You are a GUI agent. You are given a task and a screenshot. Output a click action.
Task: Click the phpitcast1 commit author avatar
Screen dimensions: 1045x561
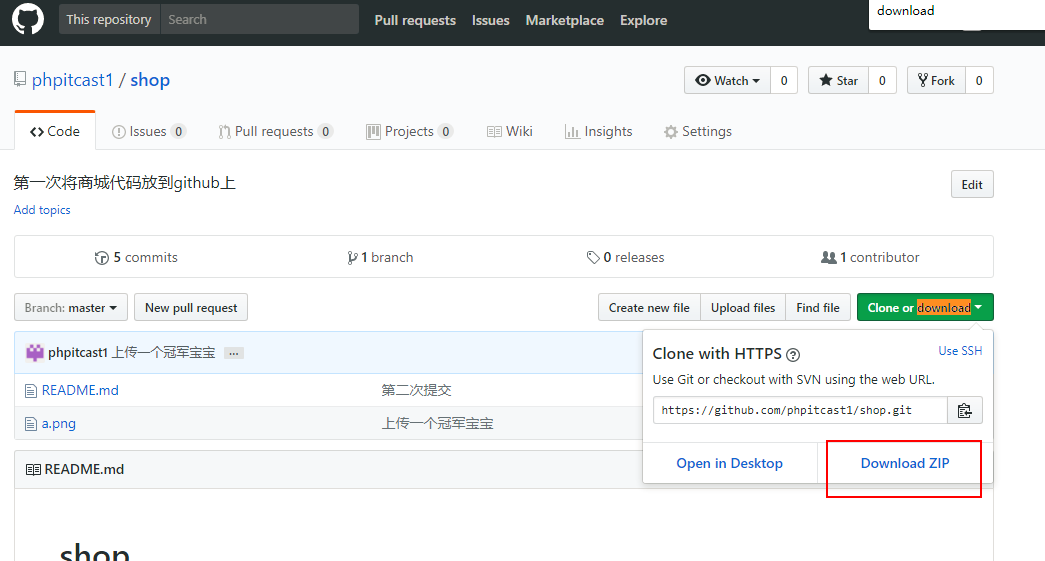[35, 352]
